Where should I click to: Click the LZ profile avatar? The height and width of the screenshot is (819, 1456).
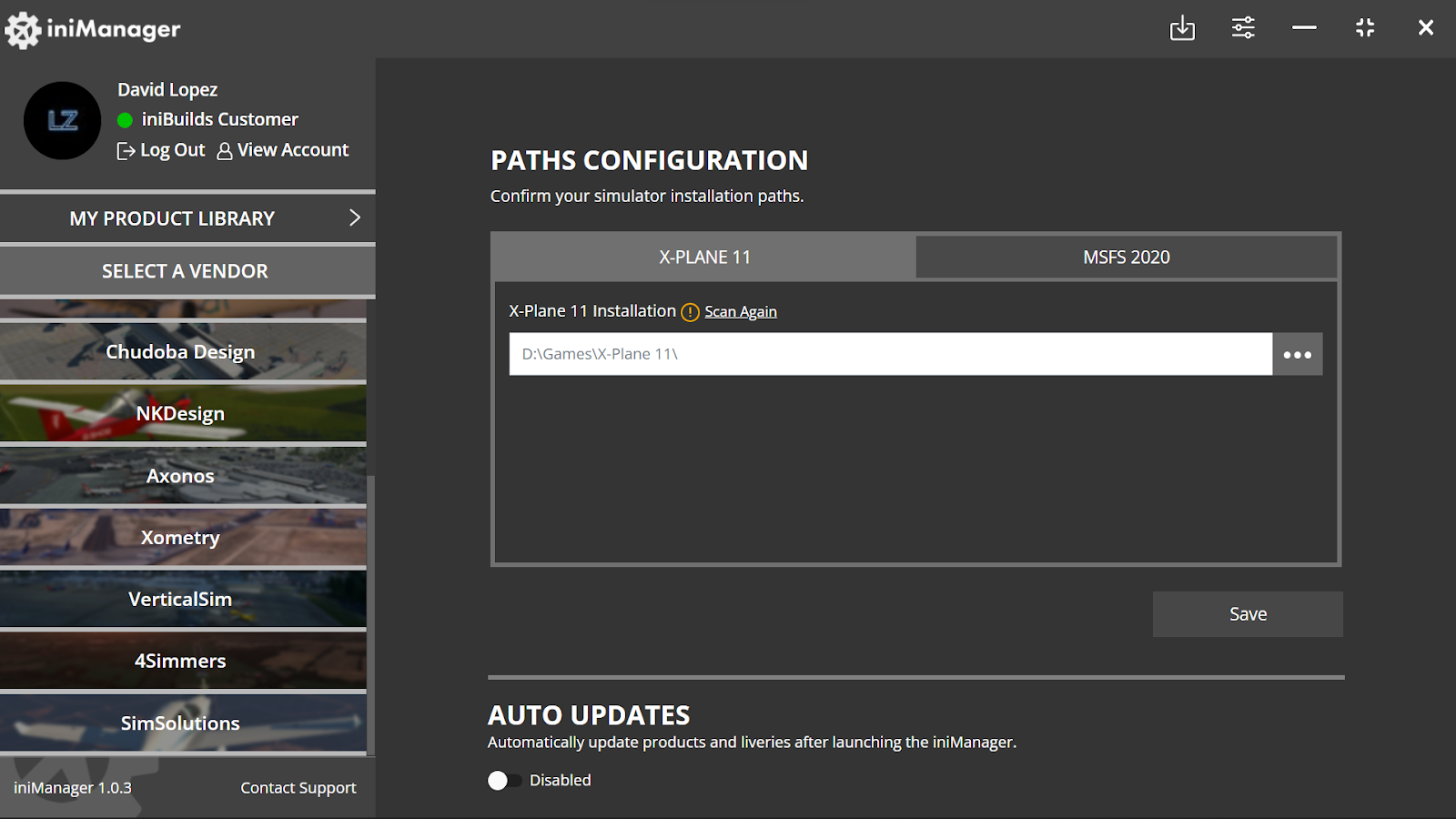62,120
